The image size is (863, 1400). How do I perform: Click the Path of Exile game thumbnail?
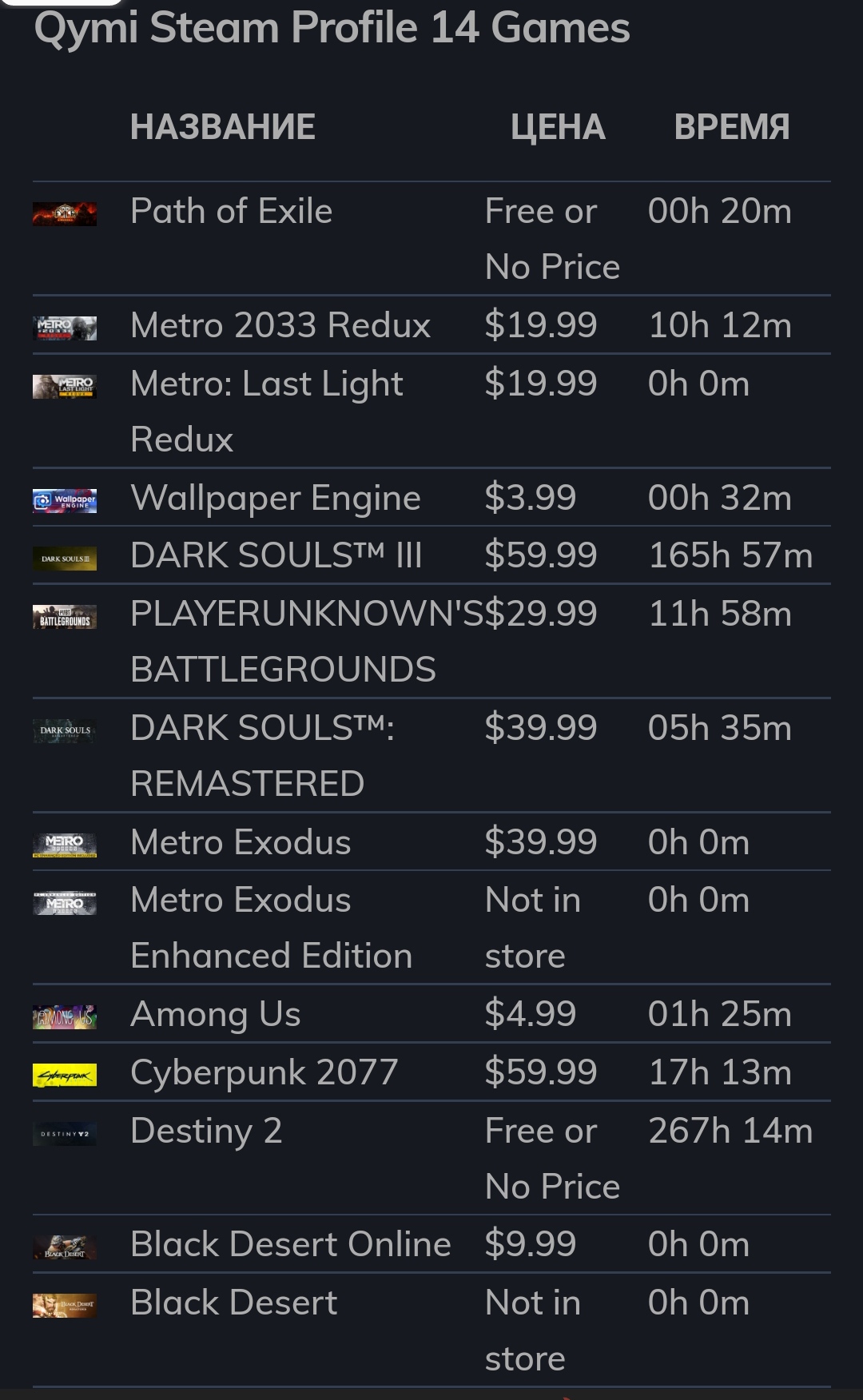click(65, 214)
